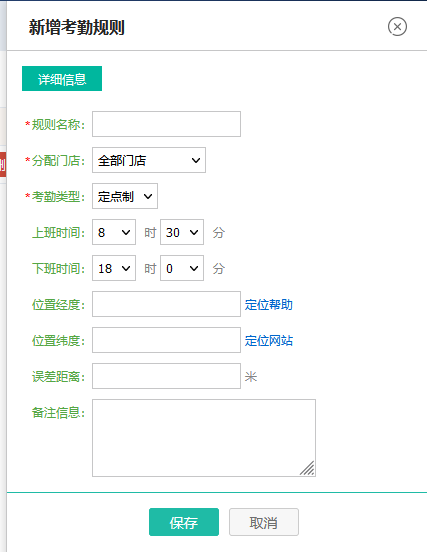Click the 位置纬度 input field
The height and width of the screenshot is (552, 427).
(x=167, y=340)
